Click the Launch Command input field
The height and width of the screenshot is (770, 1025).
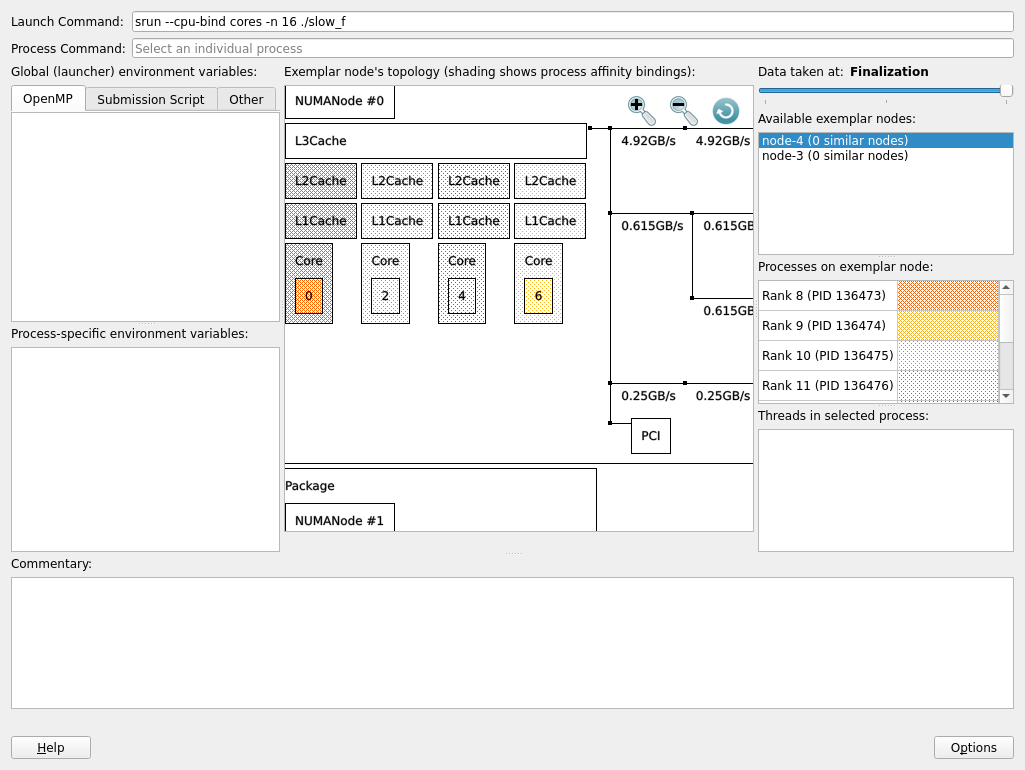(x=573, y=22)
